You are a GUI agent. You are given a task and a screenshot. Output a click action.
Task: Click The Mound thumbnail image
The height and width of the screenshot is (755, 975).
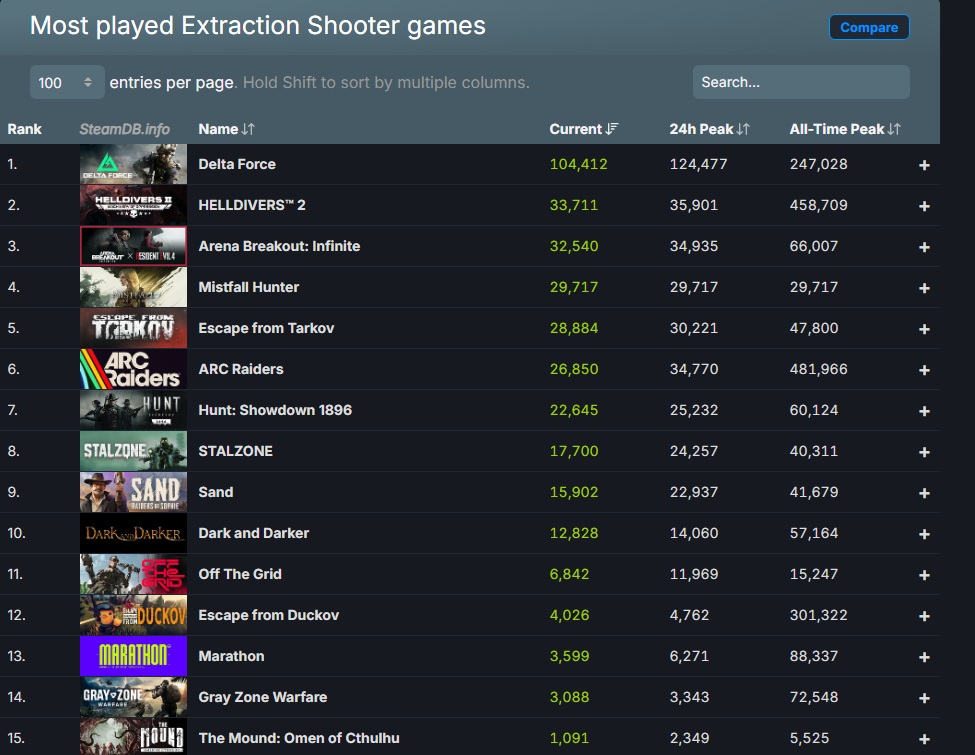pos(133,737)
